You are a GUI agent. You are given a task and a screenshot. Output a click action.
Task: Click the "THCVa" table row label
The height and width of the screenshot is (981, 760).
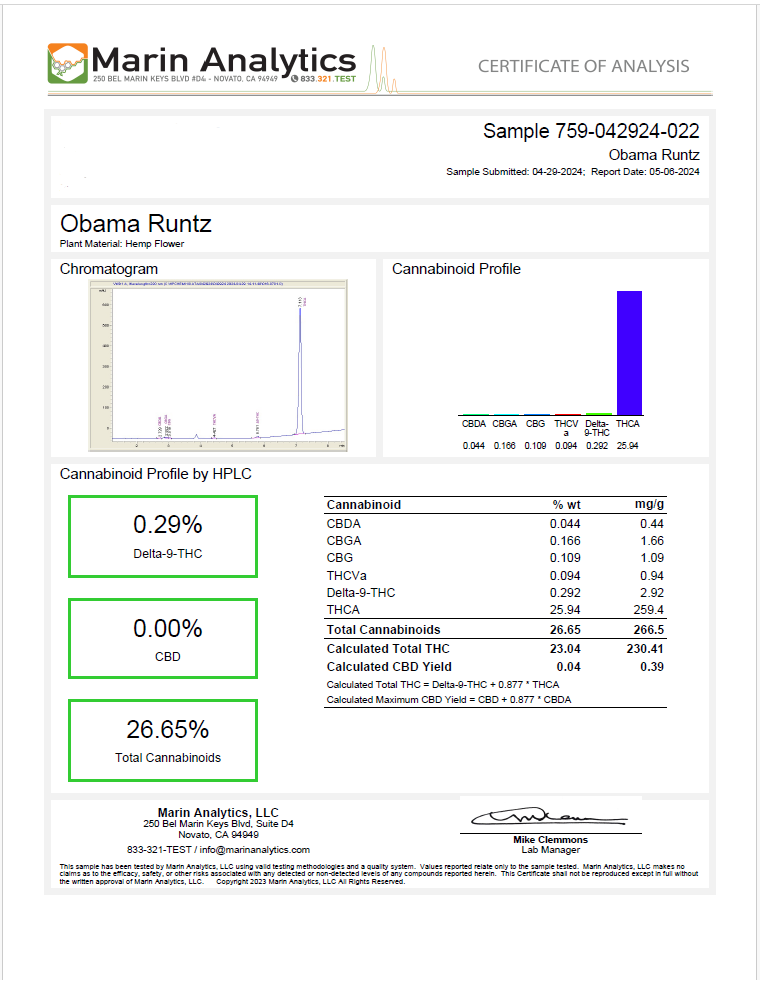point(347,576)
